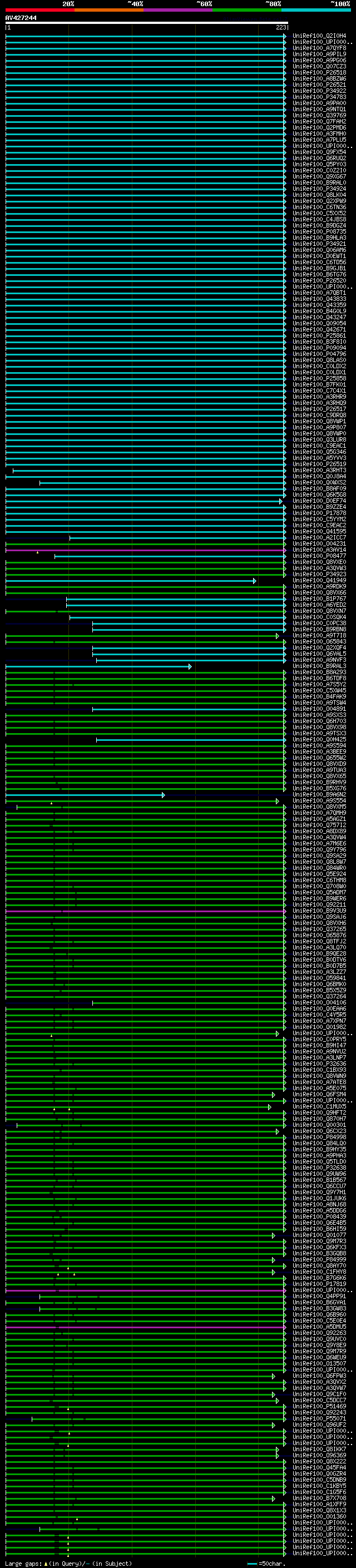
Task: Click the UniRef100_Q5TLD0 label
Action: (319, 1162)
